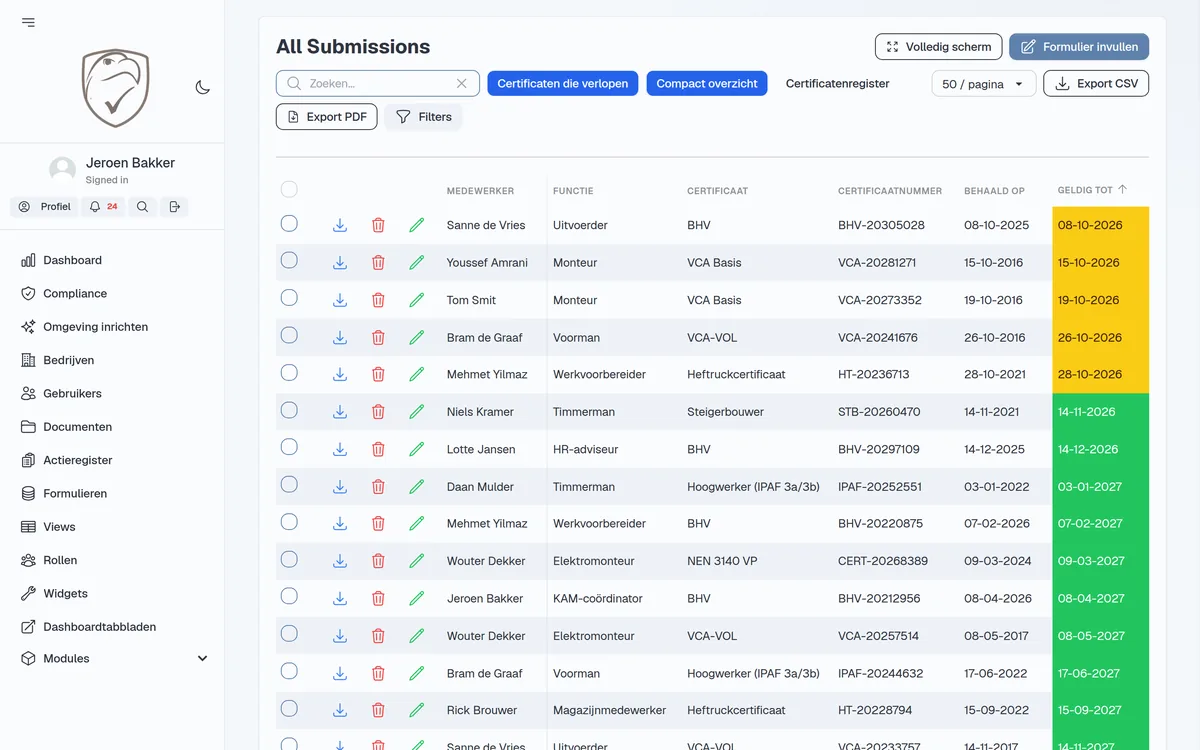Open the Filters panel
1200x750 pixels.
[x=423, y=117]
